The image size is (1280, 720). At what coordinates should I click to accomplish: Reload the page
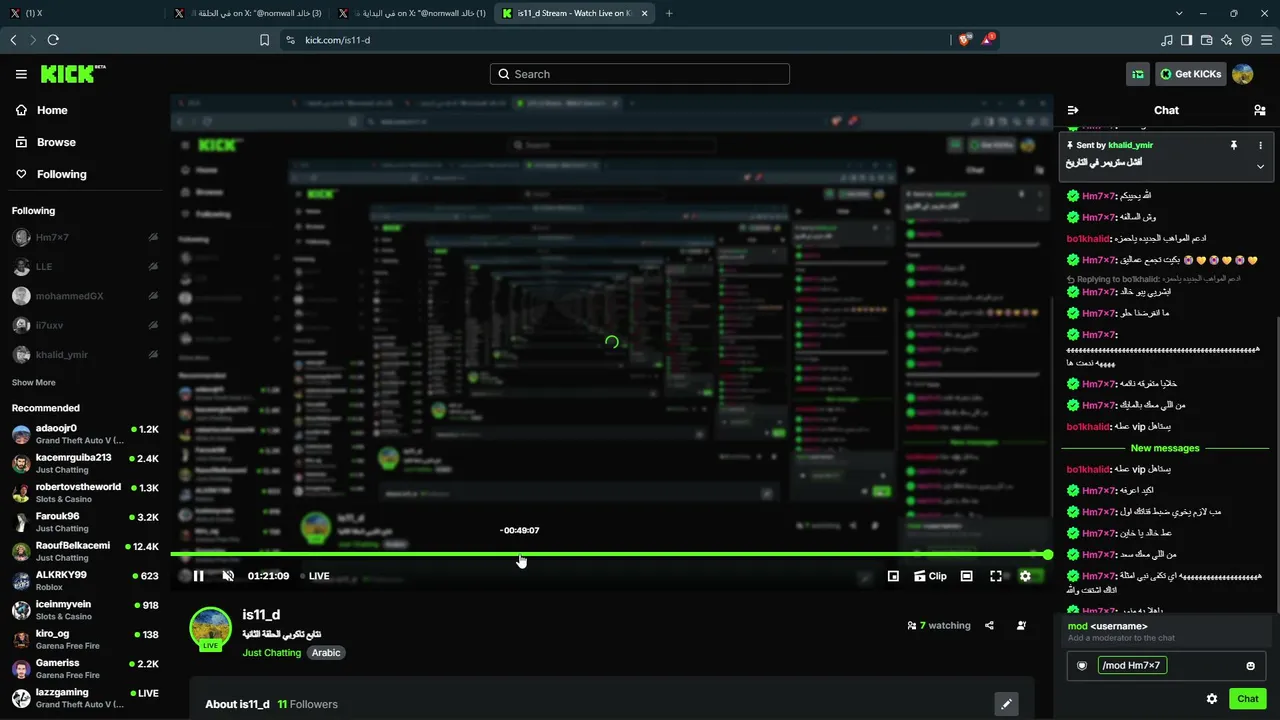(x=53, y=40)
